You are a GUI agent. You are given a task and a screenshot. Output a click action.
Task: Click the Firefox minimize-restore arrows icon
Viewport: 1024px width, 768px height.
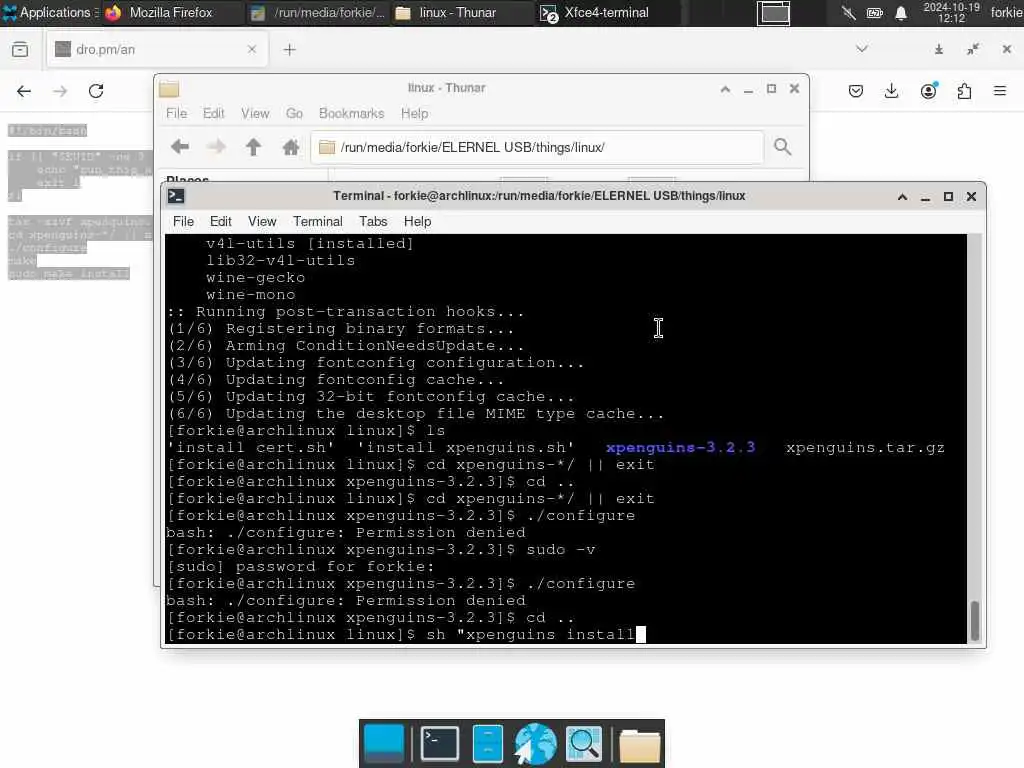(973, 49)
